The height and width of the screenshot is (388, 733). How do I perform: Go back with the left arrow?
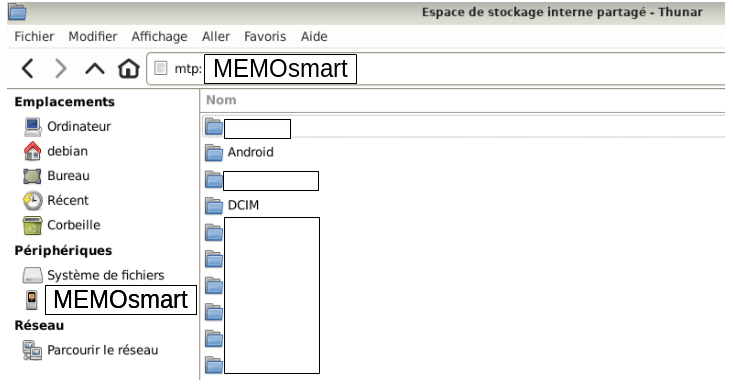click(28, 68)
